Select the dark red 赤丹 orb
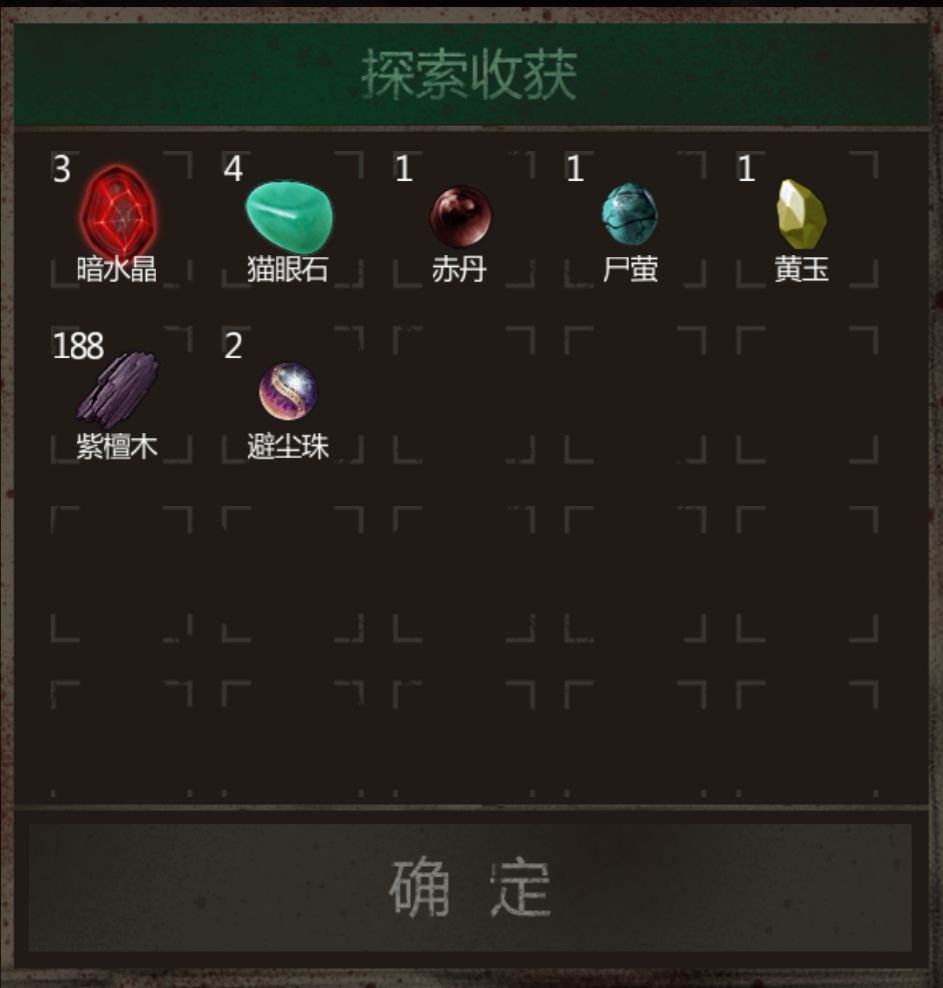This screenshot has width=943, height=988. [x=460, y=216]
